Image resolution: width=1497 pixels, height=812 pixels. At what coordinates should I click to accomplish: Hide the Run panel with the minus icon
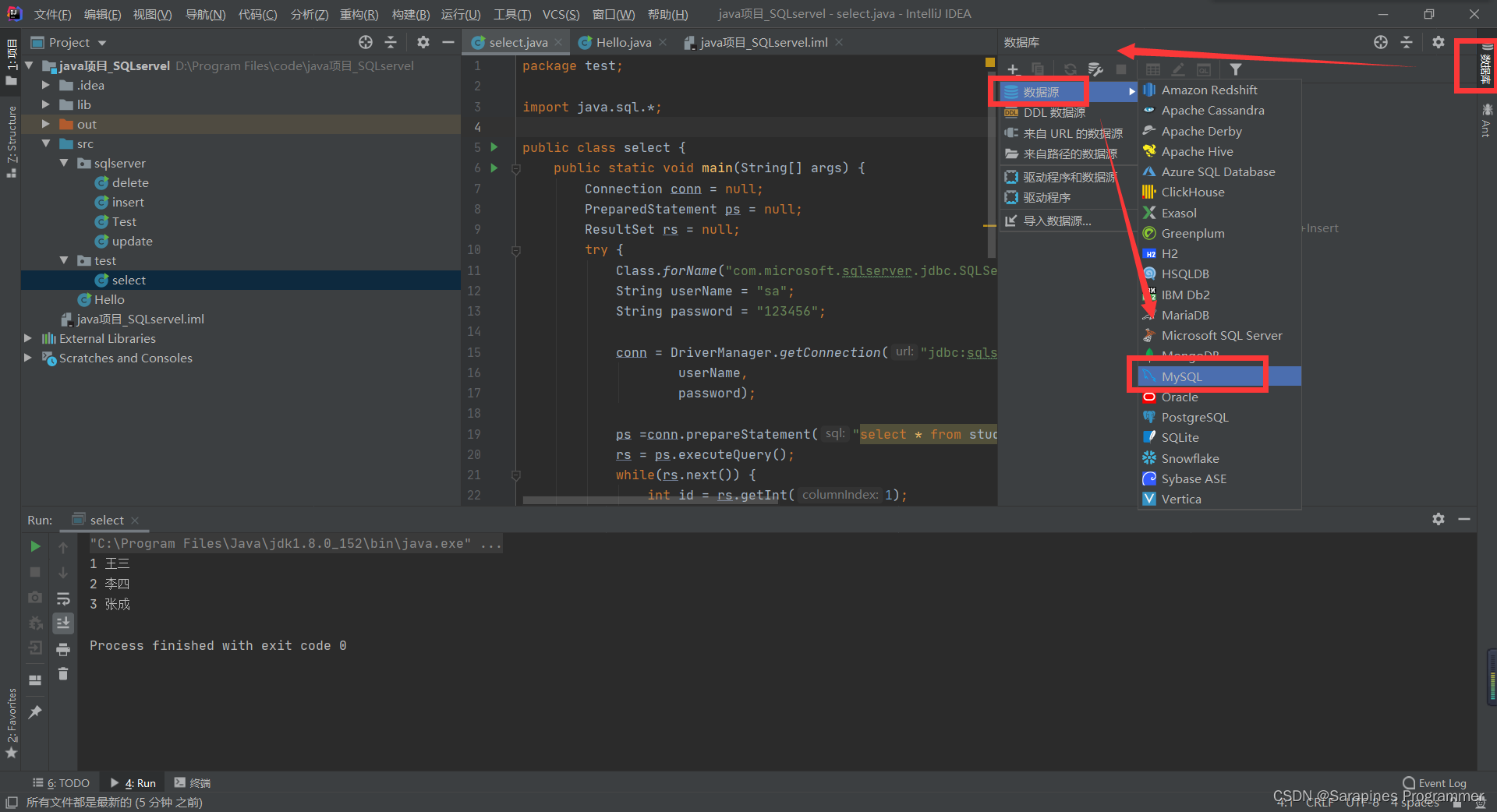[x=1464, y=519]
